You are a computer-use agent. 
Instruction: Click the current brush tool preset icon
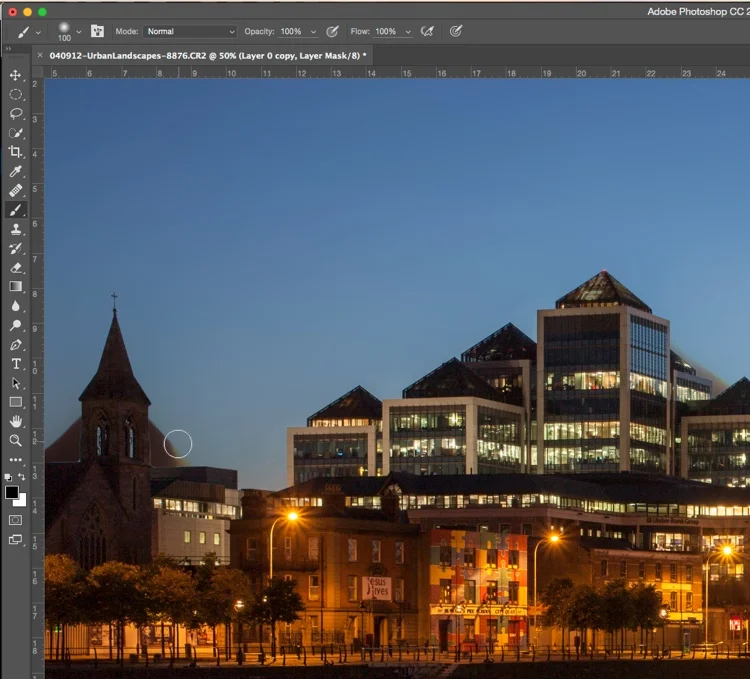coord(23,32)
